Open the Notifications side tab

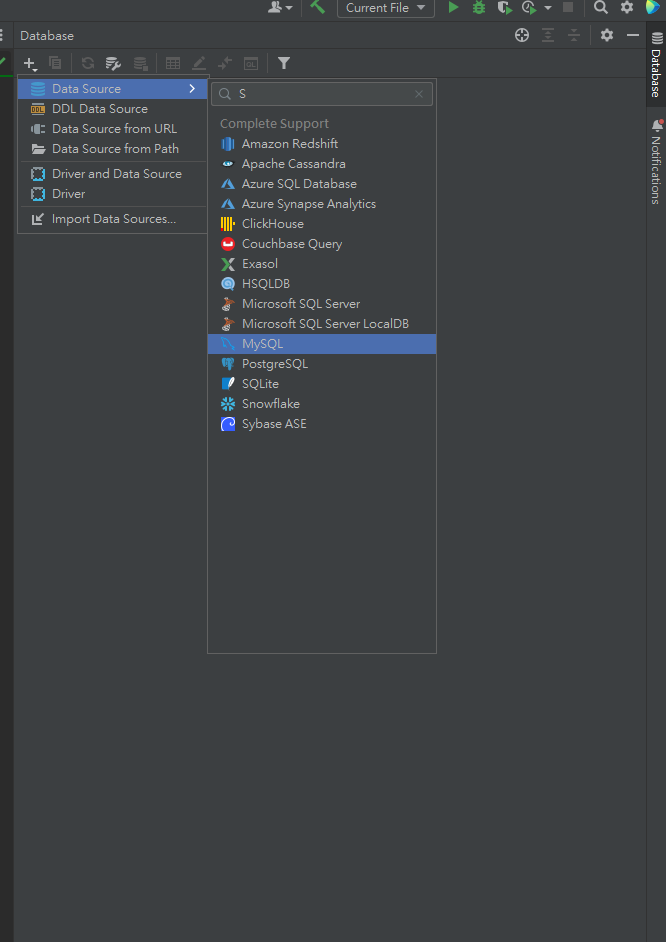[656, 162]
